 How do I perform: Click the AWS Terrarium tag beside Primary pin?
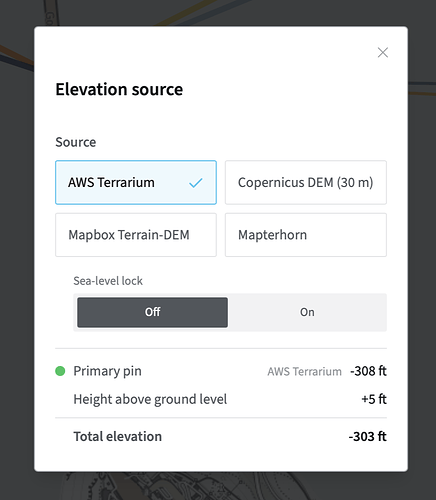click(304, 371)
